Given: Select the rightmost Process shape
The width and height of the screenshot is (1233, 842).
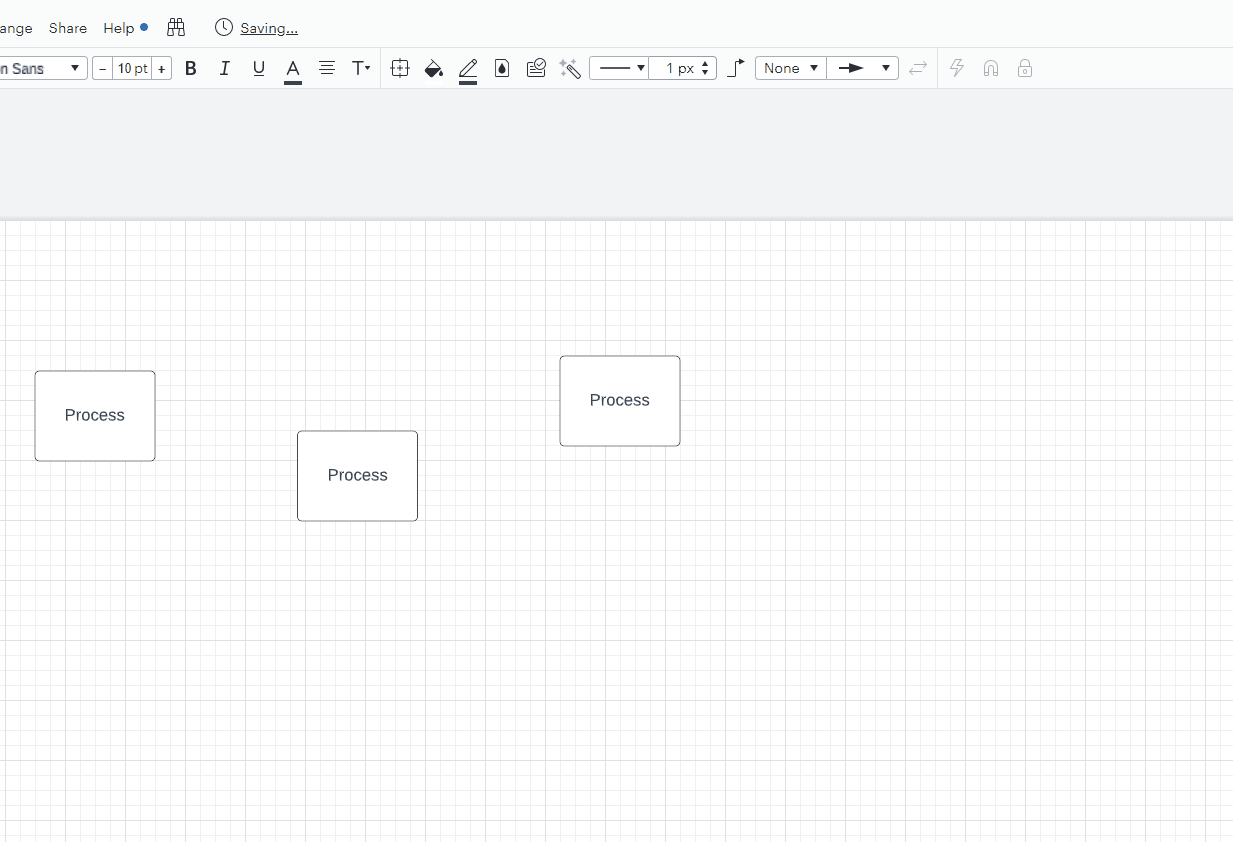Looking at the screenshot, I should click(x=620, y=401).
